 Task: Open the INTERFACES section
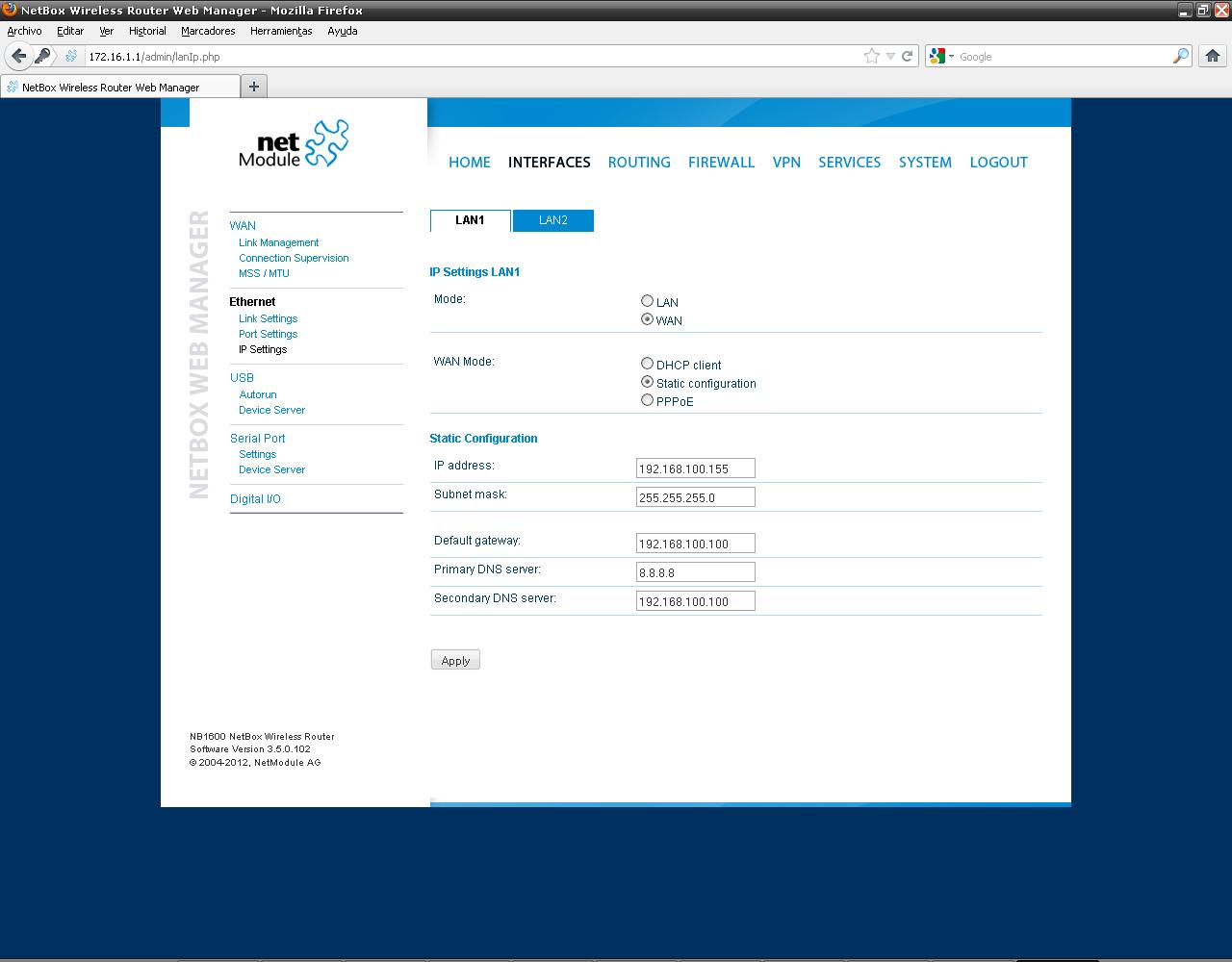[x=550, y=162]
